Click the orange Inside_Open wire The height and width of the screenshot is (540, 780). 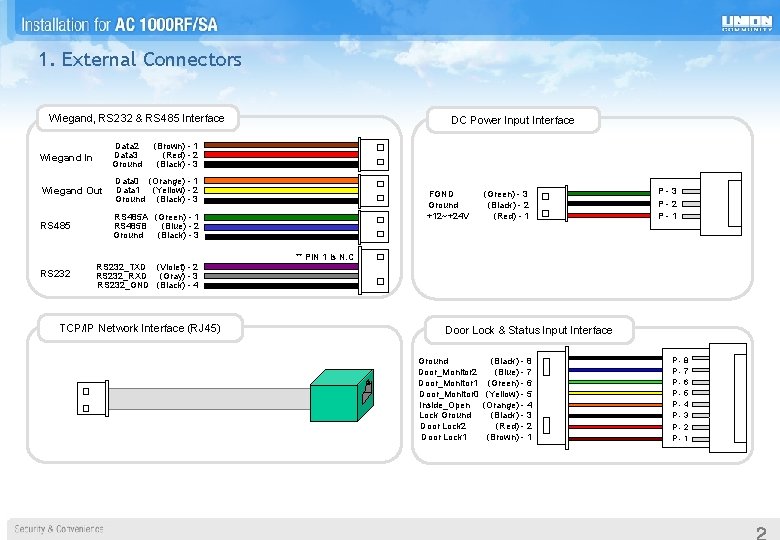pyautogui.click(x=615, y=404)
